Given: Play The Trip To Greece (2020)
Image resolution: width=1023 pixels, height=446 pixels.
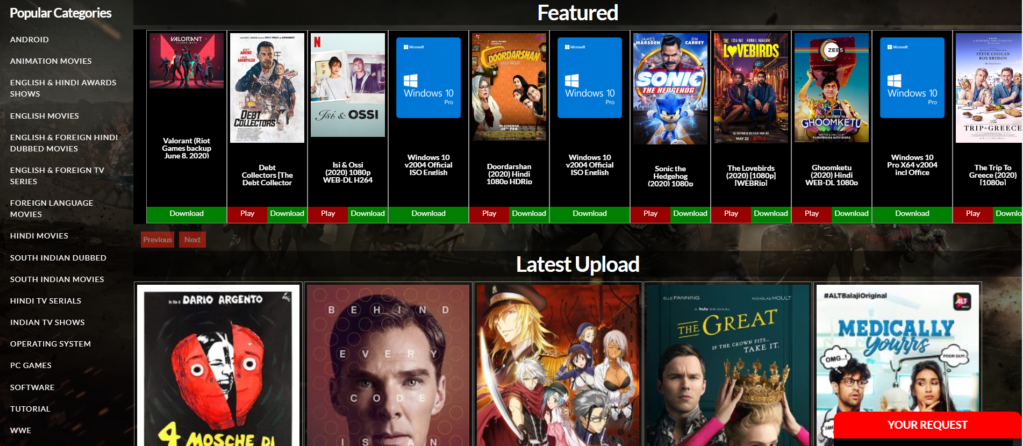Looking at the screenshot, I should 973,214.
